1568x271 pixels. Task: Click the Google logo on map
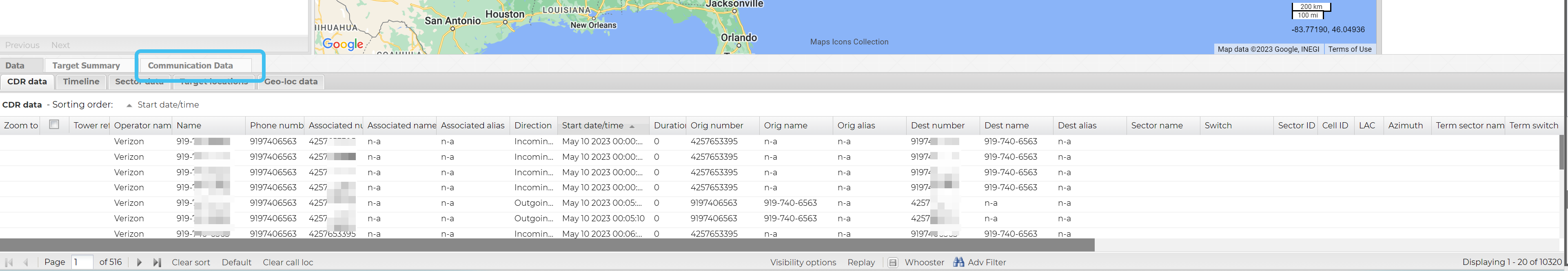click(343, 44)
